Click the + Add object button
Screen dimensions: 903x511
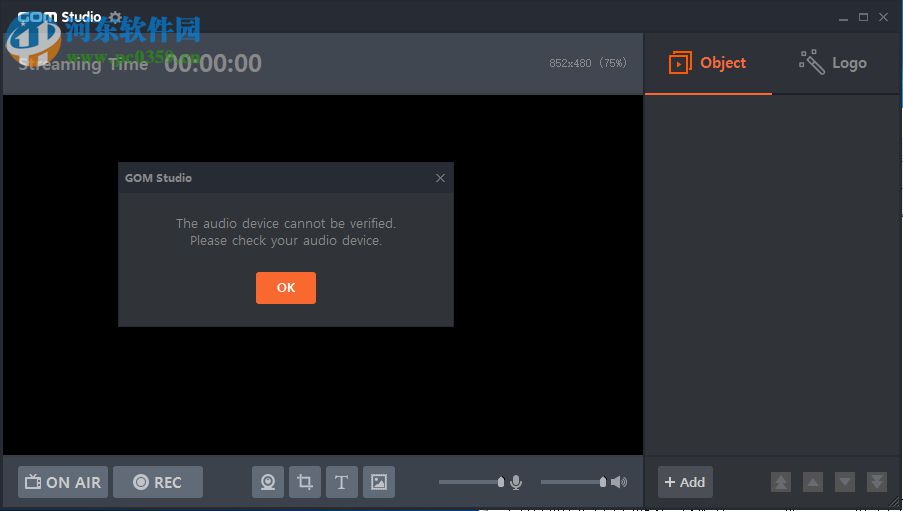685,482
